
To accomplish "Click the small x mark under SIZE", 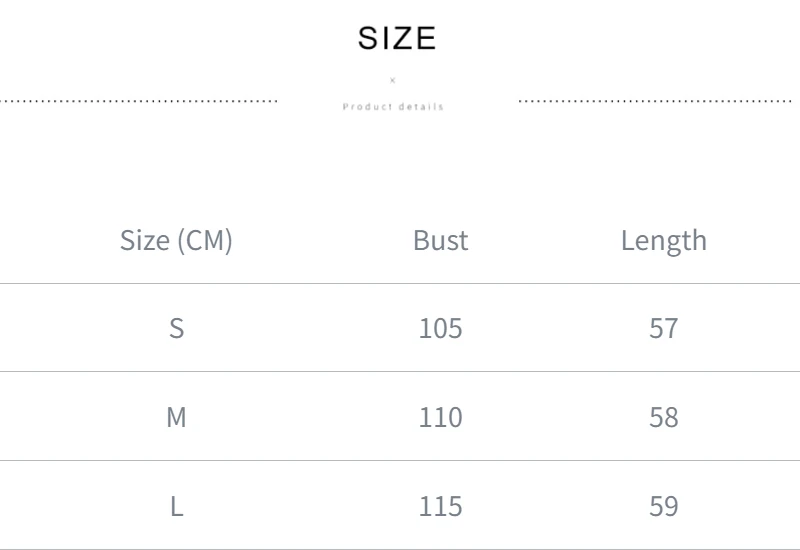I will coord(392,80).
